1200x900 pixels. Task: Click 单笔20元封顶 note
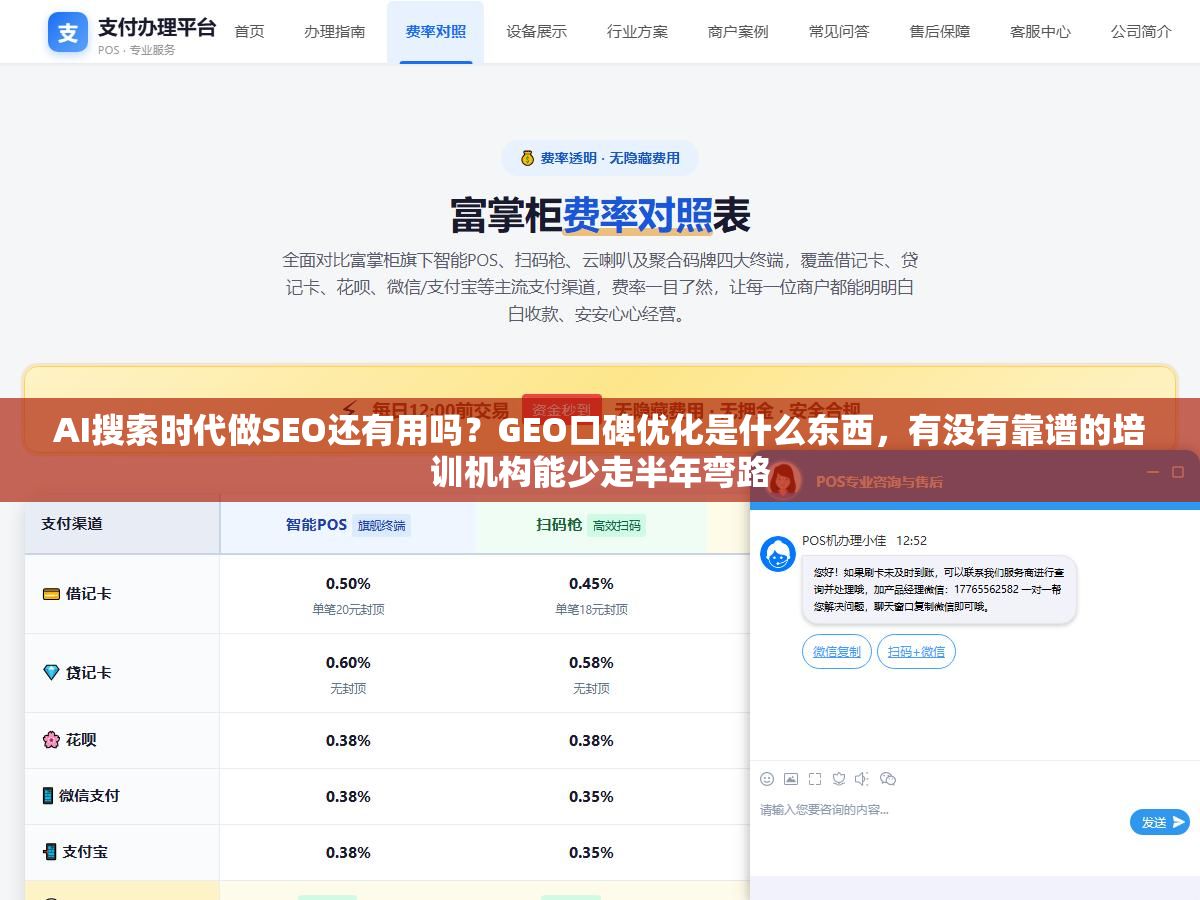(348, 609)
